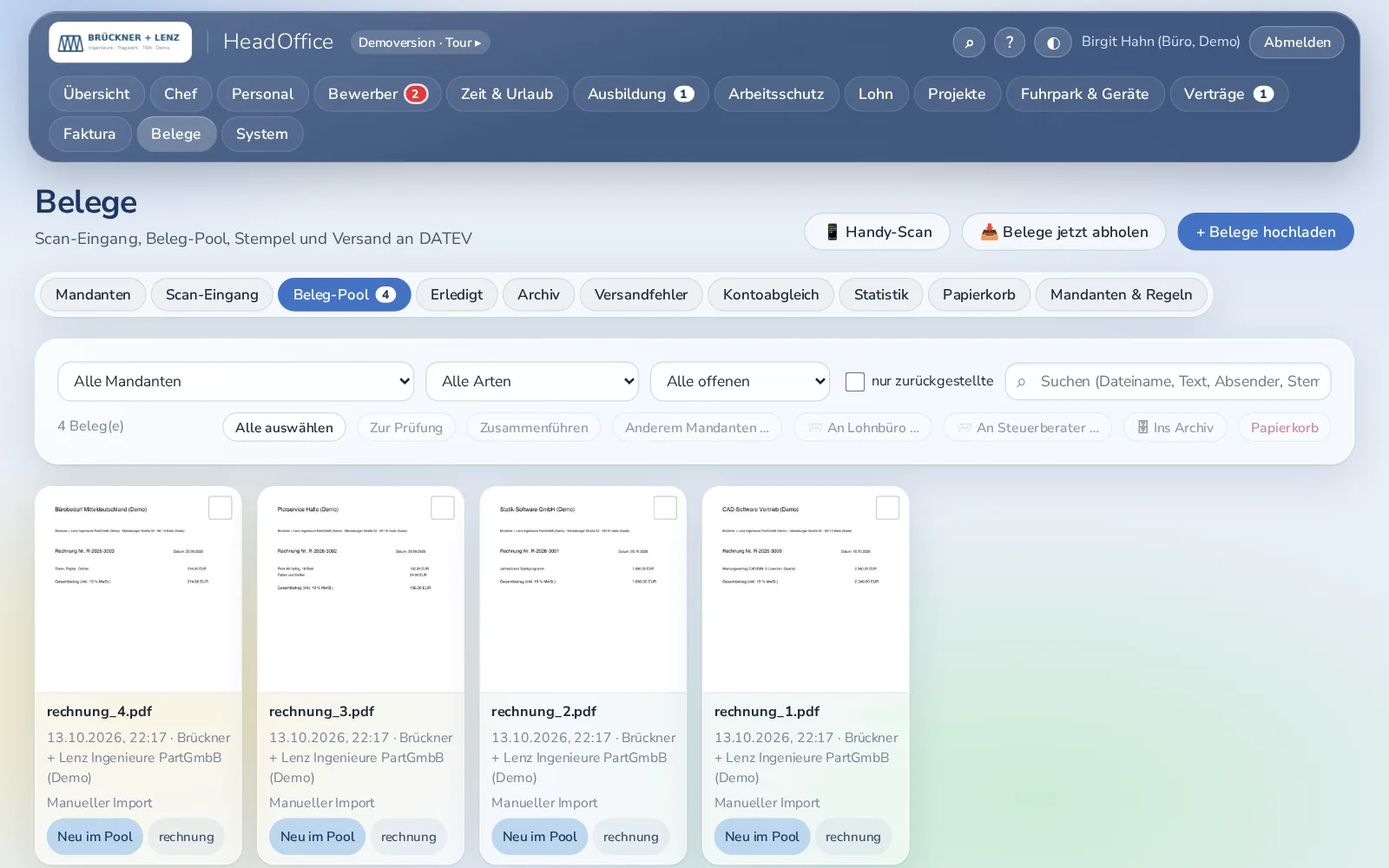Switch to the Mandanten tab
This screenshot has width=1389, height=868.
click(93, 295)
